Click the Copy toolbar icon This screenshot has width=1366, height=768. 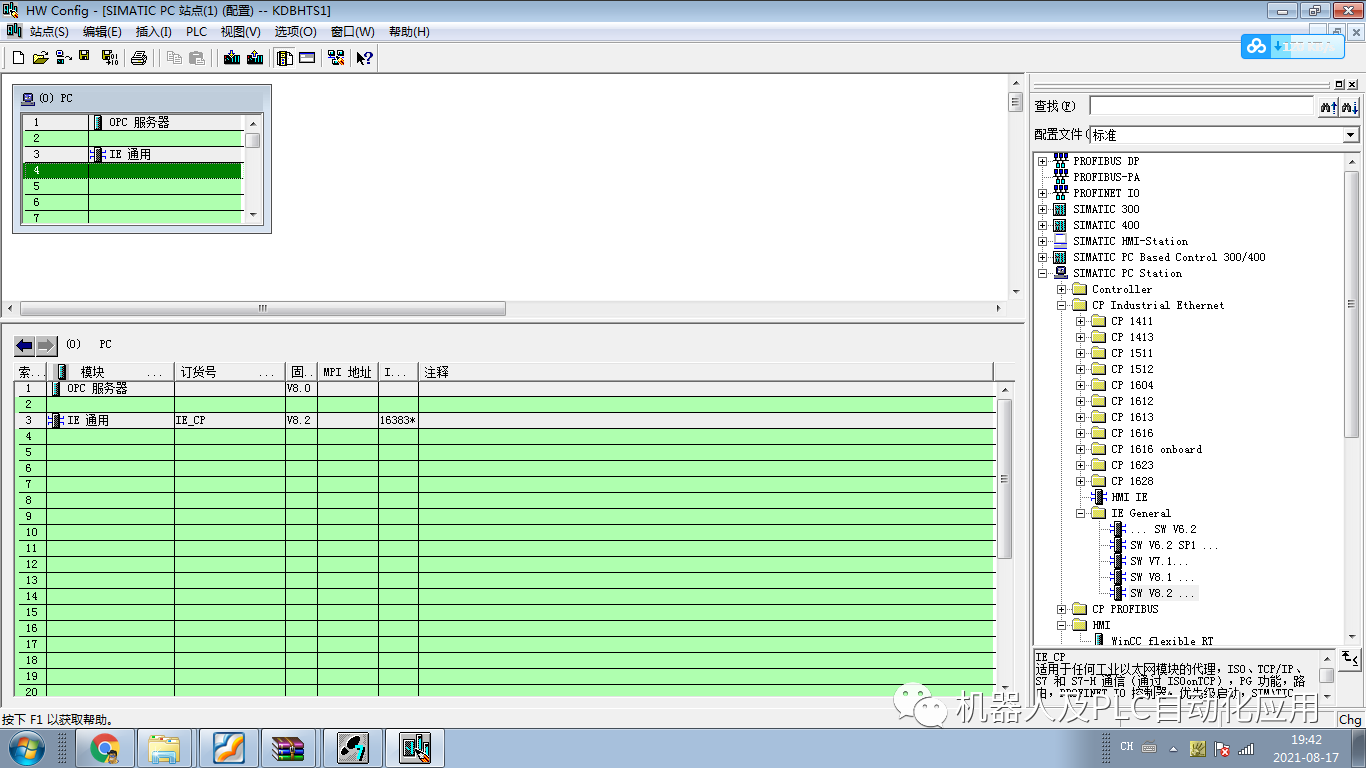[x=174, y=58]
